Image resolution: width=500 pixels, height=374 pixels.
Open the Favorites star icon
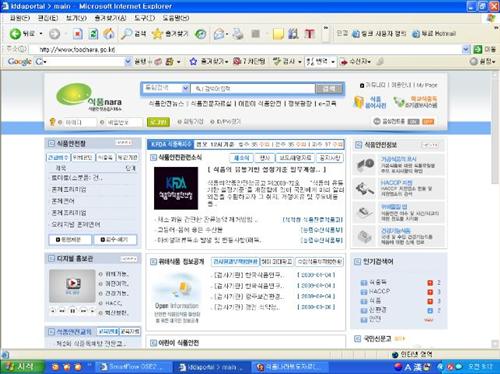[157, 34]
